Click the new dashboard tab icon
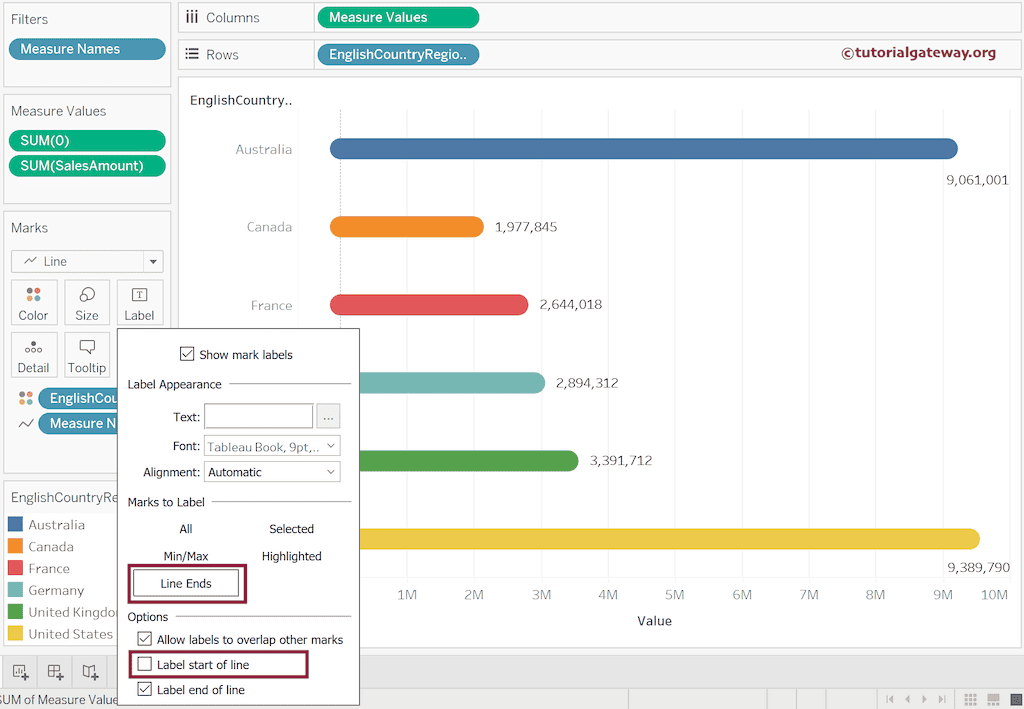Image resolution: width=1024 pixels, height=709 pixels. tap(56, 671)
